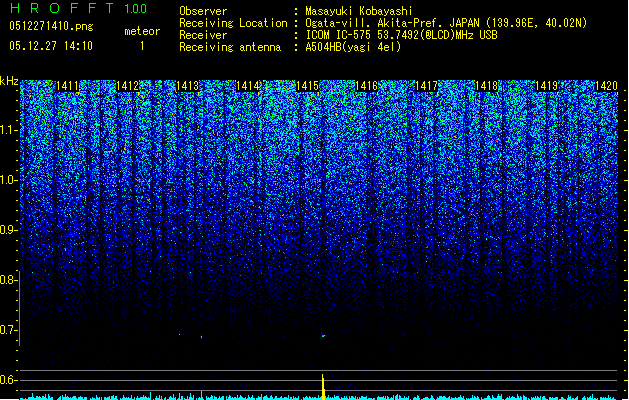Click the kHz axis unit label

9,81
